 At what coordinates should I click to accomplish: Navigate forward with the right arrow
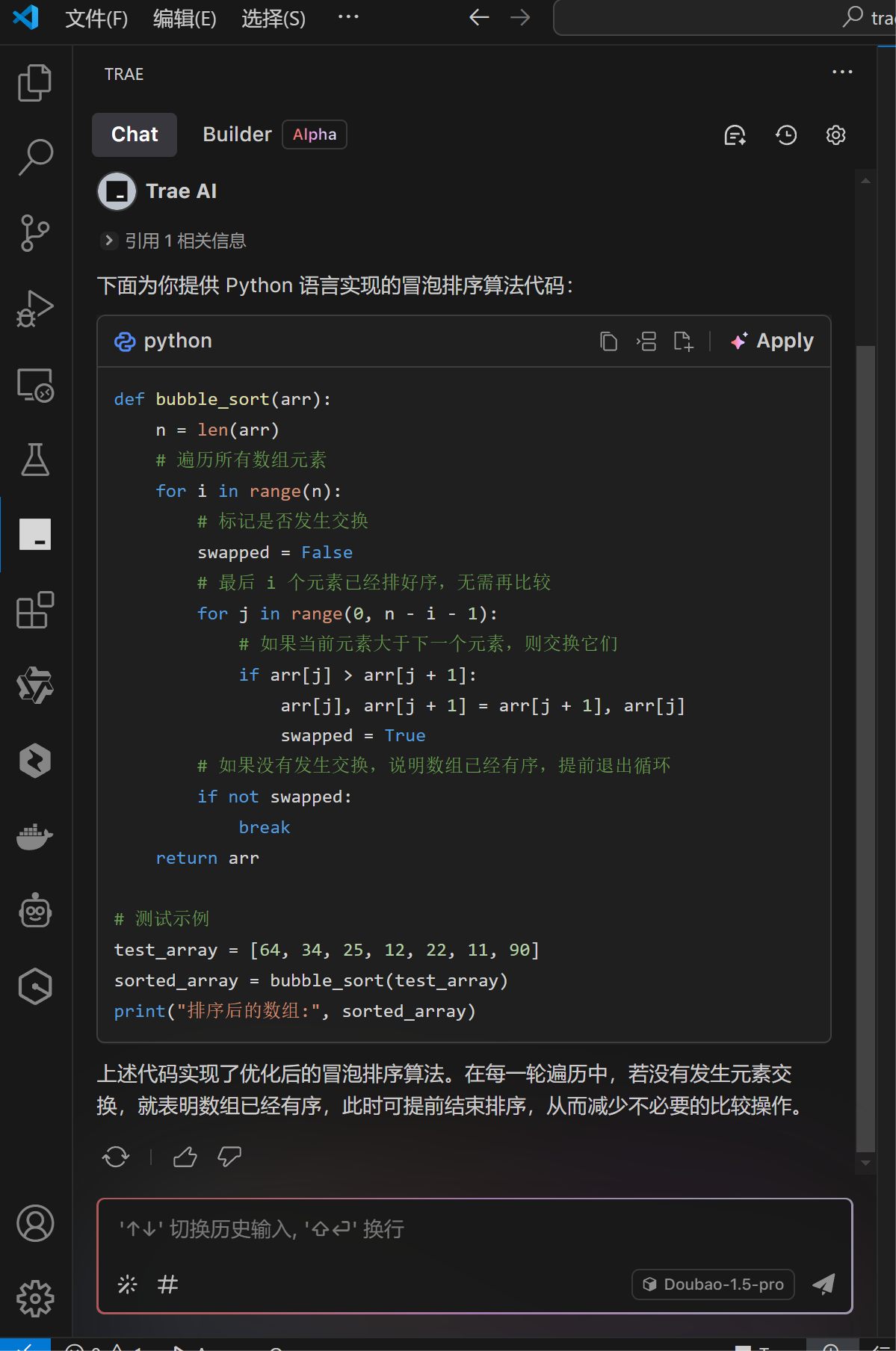(520, 17)
